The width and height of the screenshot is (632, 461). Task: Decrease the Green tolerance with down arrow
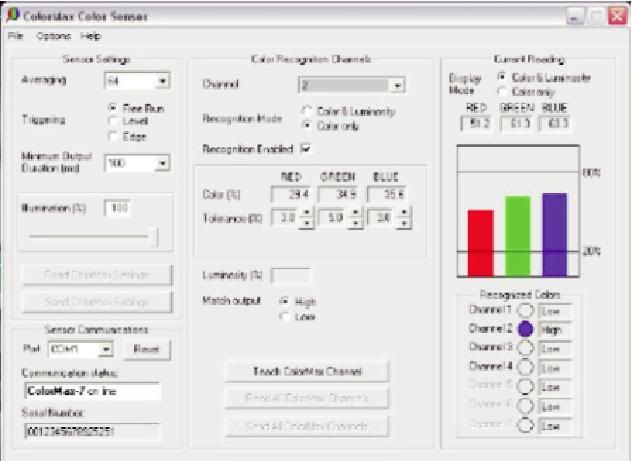356,223
